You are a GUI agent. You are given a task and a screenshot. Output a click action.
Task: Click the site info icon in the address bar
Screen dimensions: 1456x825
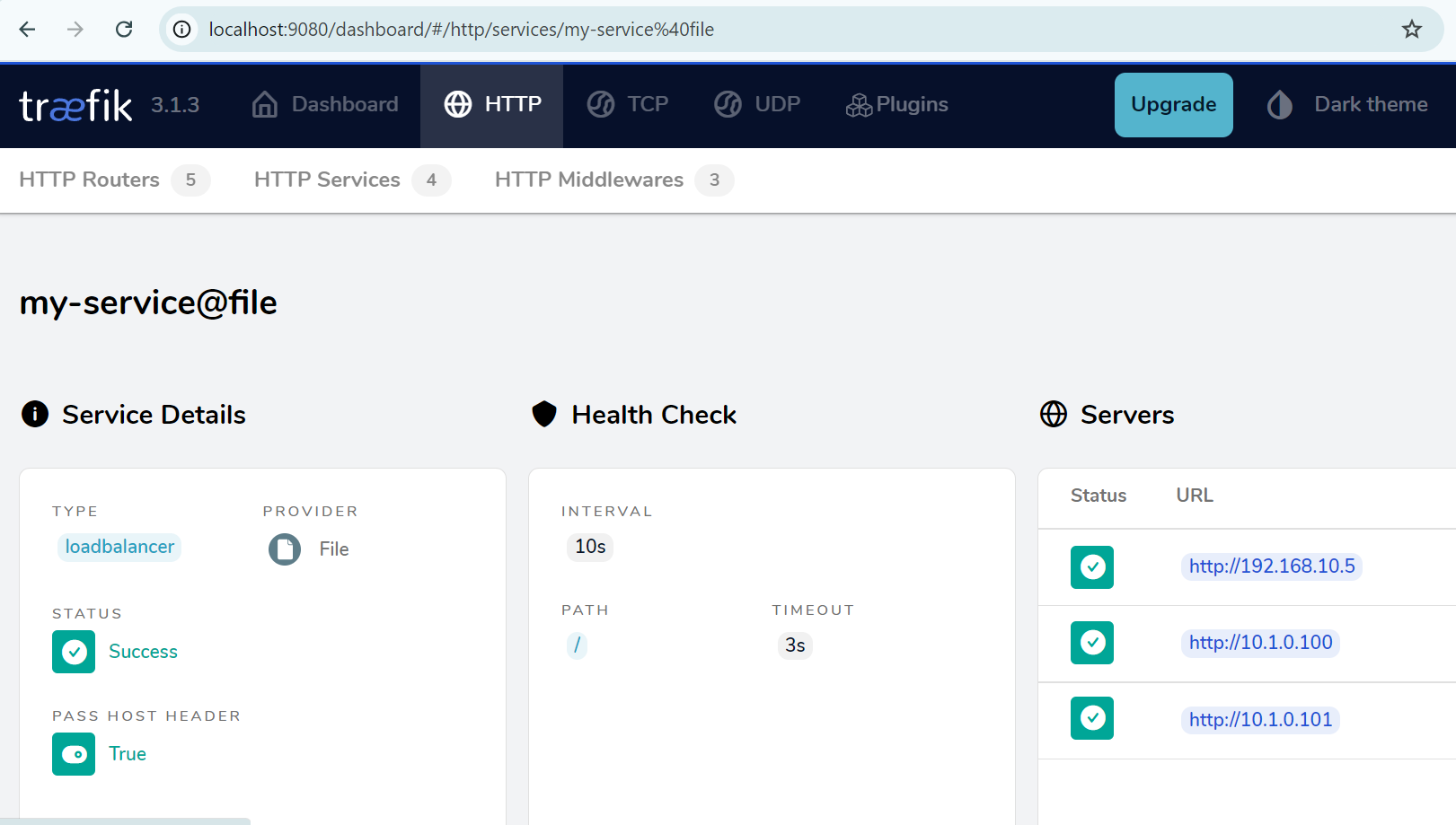182,30
